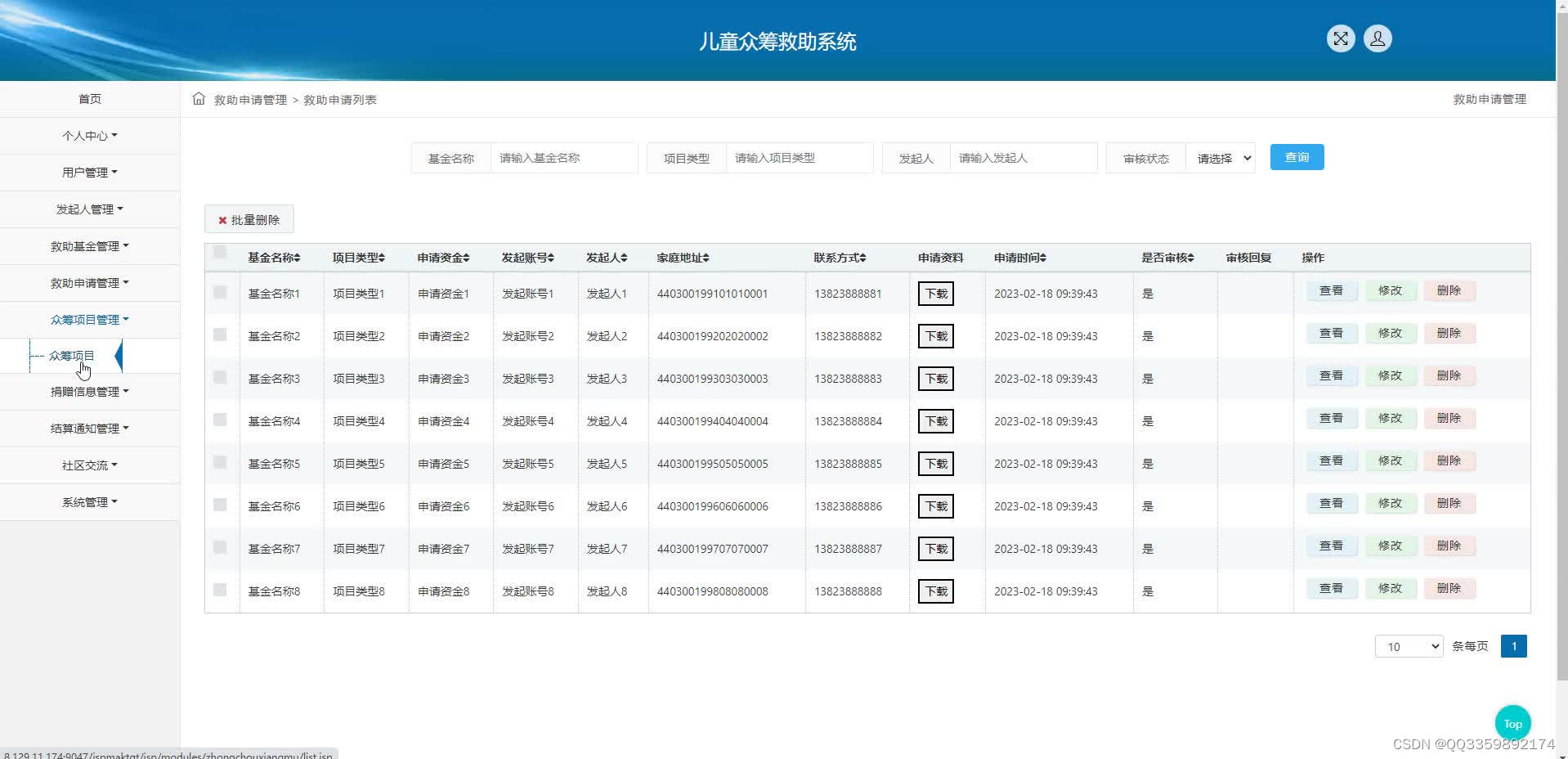Open the user profile icon in header

point(1378,38)
